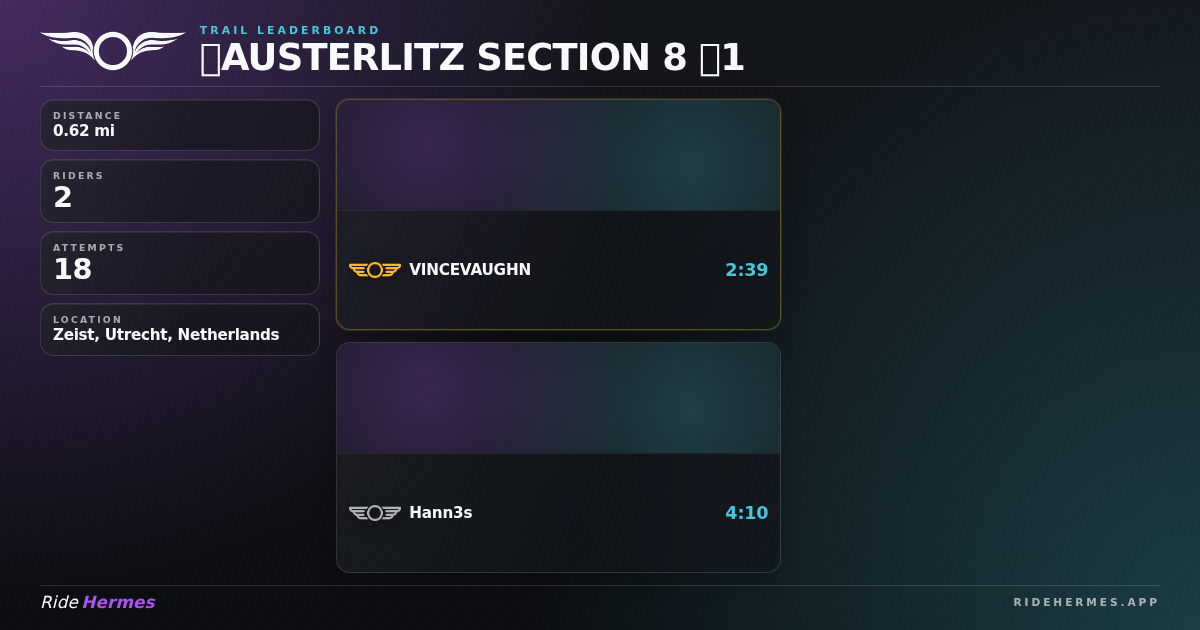Click the Location Zeist, Utrecht card
The width and height of the screenshot is (1200, 630).
[x=180, y=330]
